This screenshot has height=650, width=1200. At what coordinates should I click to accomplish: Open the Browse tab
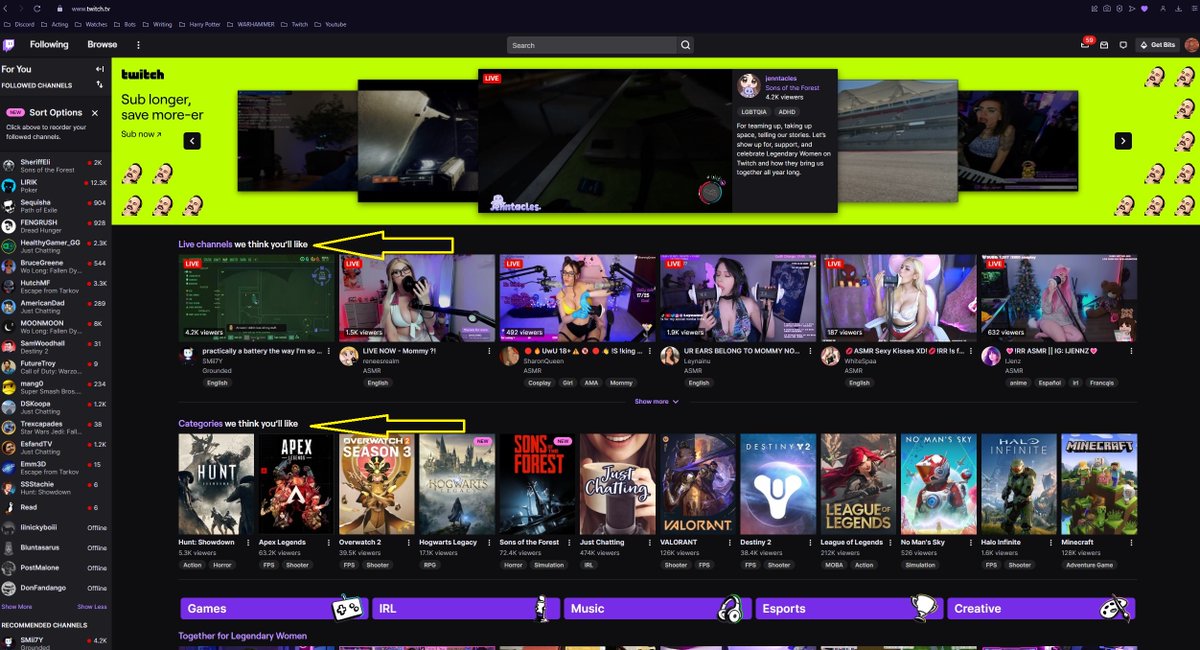point(102,45)
